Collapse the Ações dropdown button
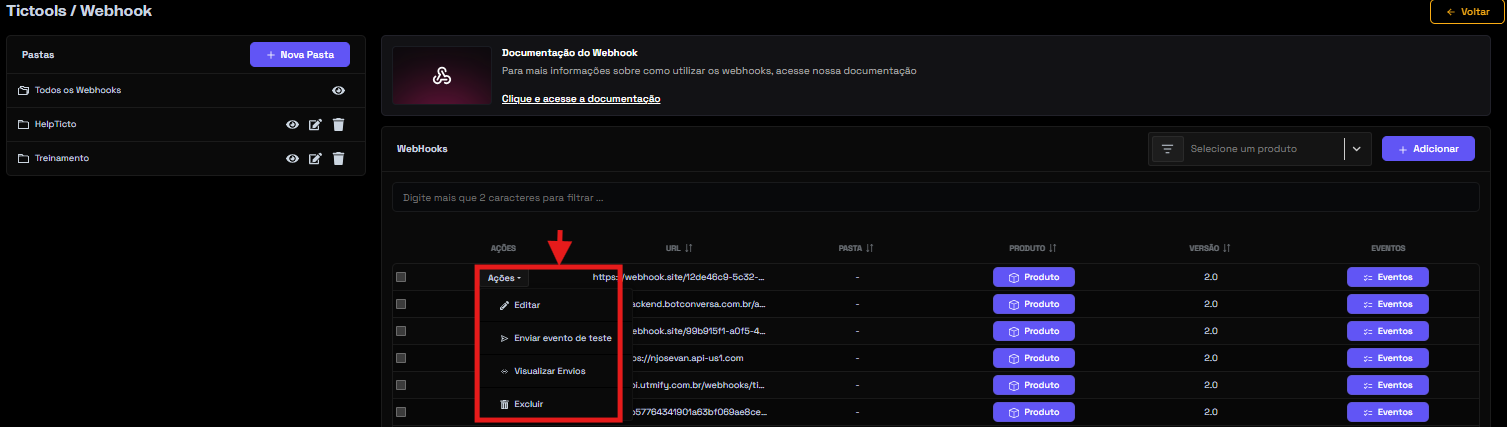Screen dimensions: 1507x427 pos(503,278)
